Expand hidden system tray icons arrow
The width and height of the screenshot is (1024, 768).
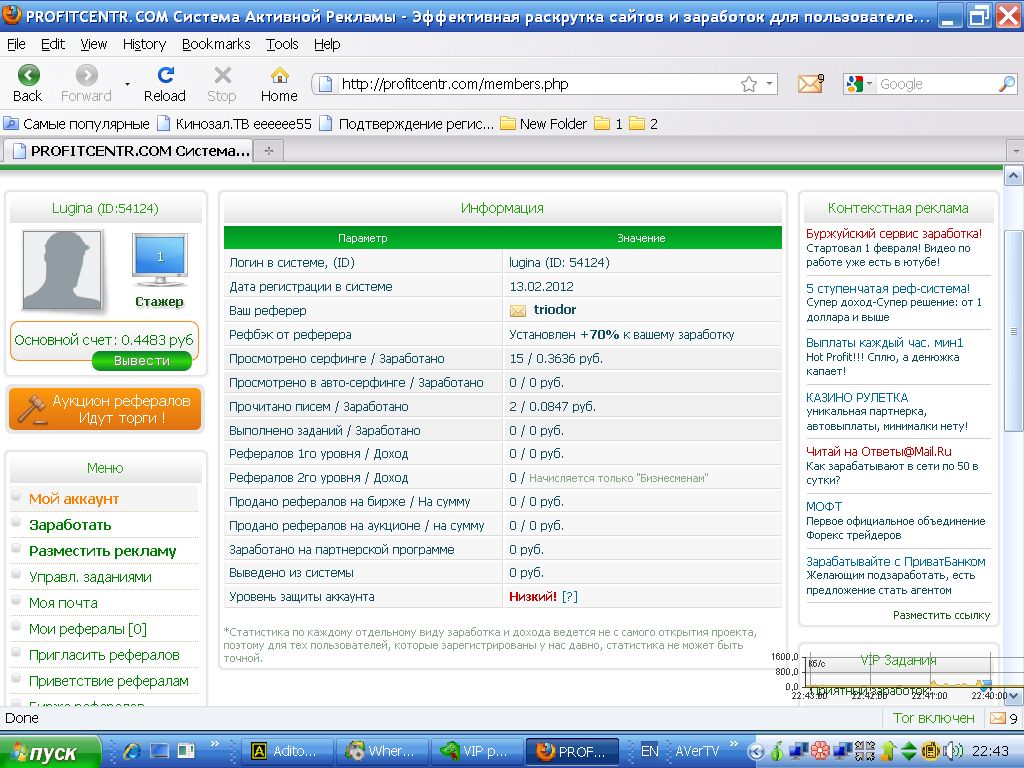756,751
